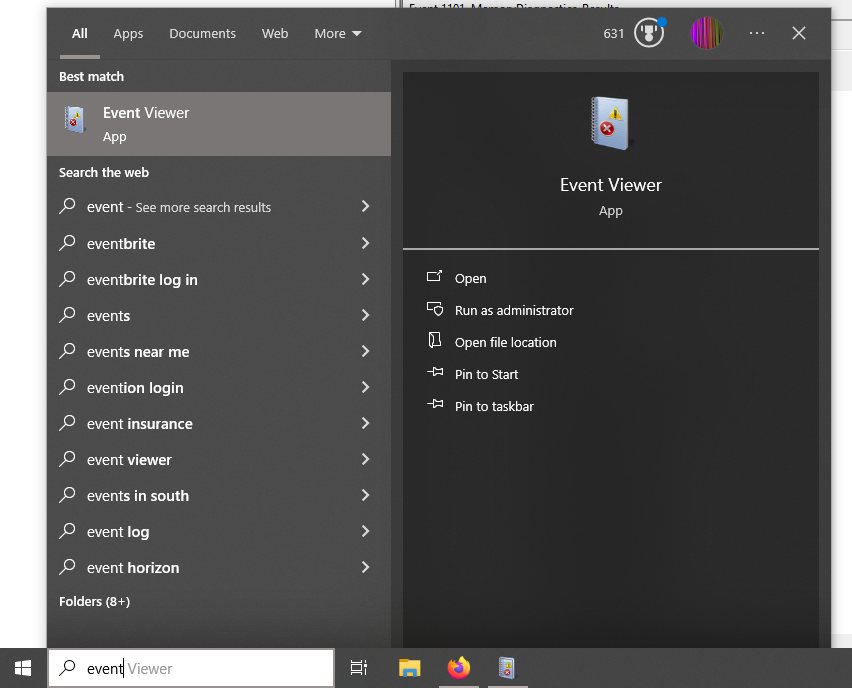Click the colorful profile avatar icon
Image resolution: width=852 pixels, height=688 pixels.
(x=706, y=32)
